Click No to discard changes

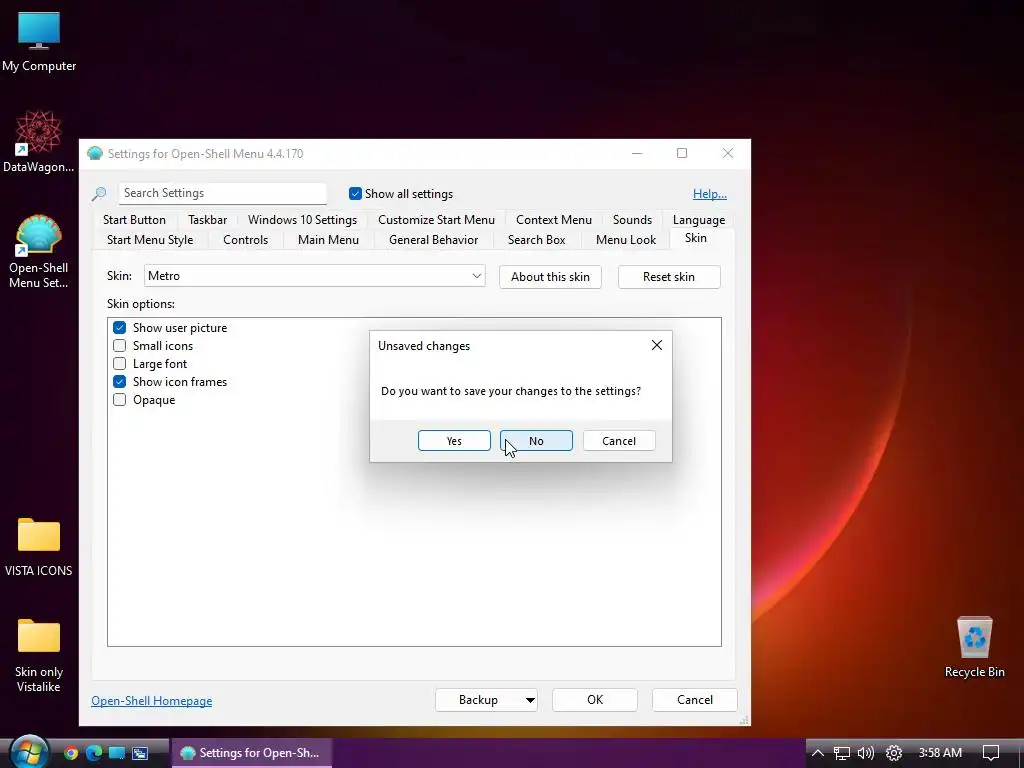pos(536,441)
